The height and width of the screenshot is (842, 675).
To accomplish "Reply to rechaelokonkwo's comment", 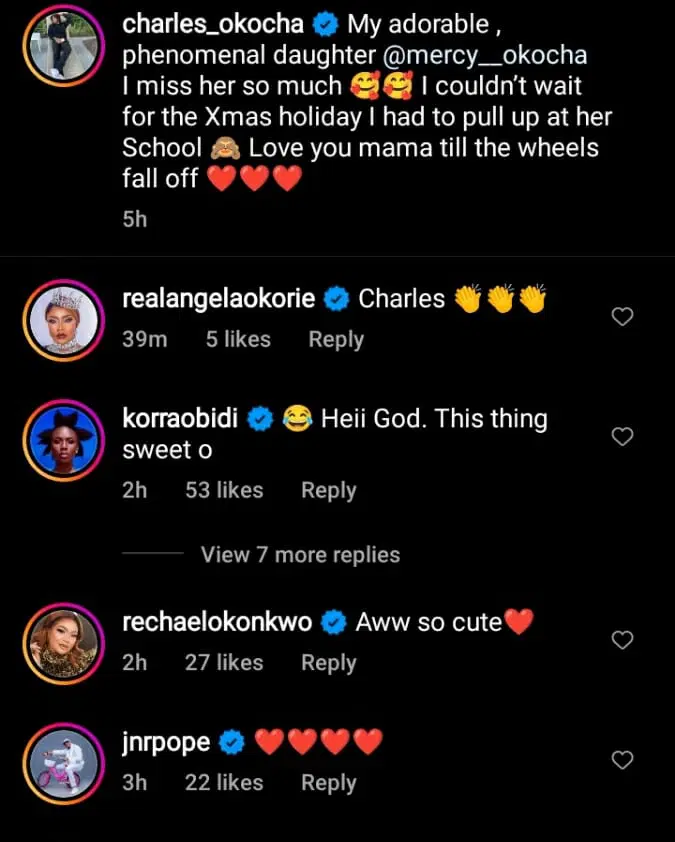I will pos(329,663).
